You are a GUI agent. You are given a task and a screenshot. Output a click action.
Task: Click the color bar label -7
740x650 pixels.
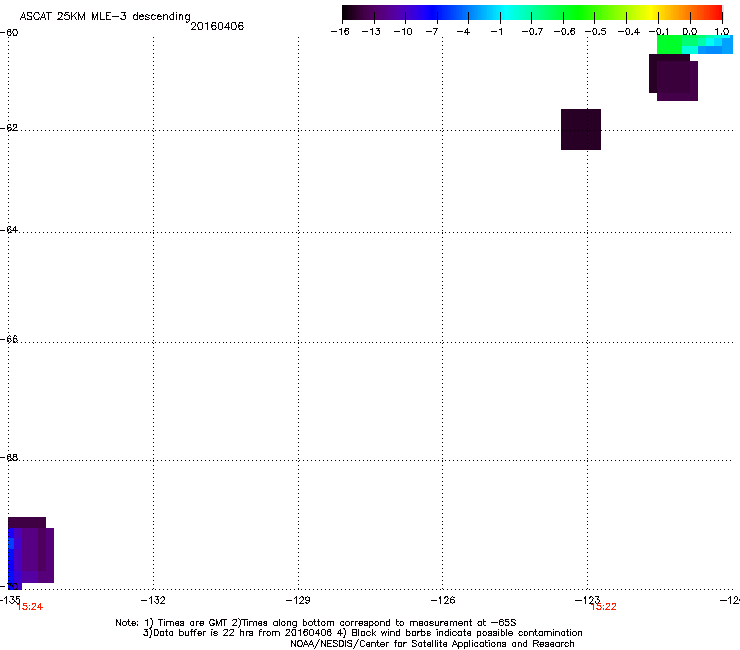click(x=432, y=32)
